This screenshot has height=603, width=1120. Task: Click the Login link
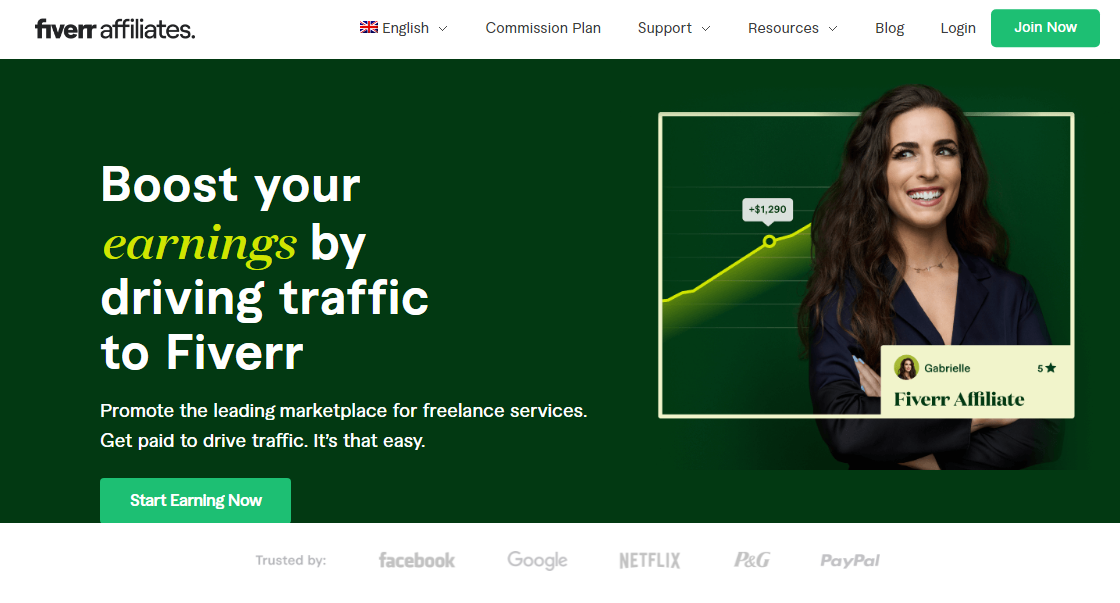click(x=957, y=28)
